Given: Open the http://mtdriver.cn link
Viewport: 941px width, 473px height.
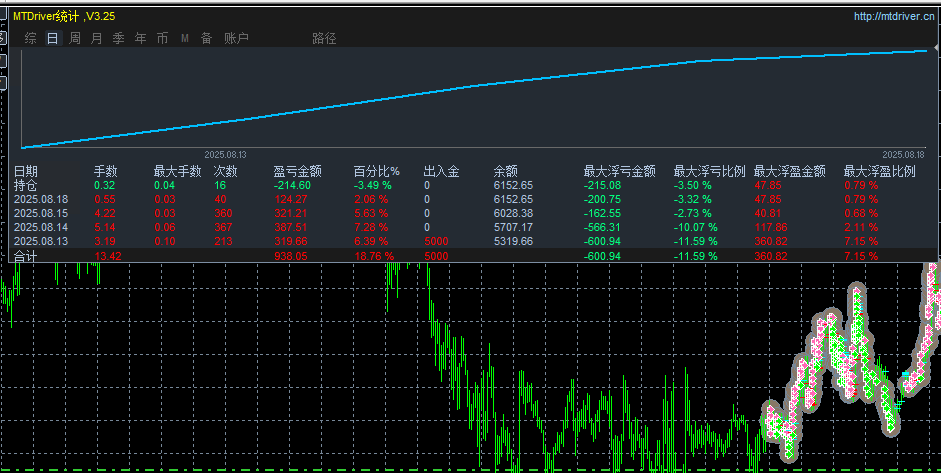Looking at the screenshot, I should click(894, 16).
